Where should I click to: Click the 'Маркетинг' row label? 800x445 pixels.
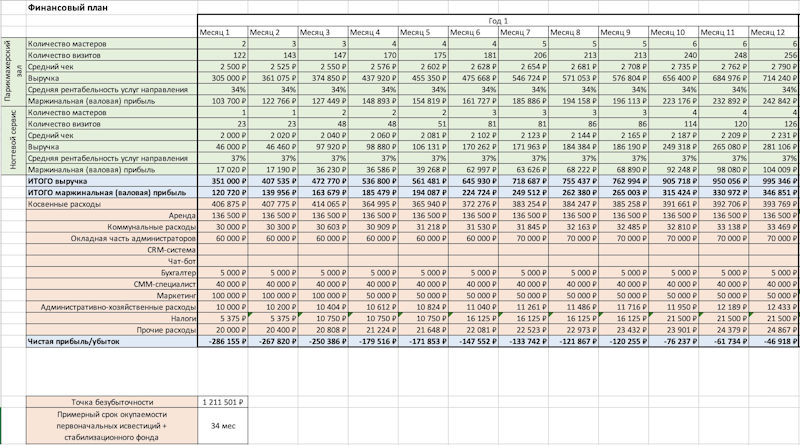click(x=112, y=295)
